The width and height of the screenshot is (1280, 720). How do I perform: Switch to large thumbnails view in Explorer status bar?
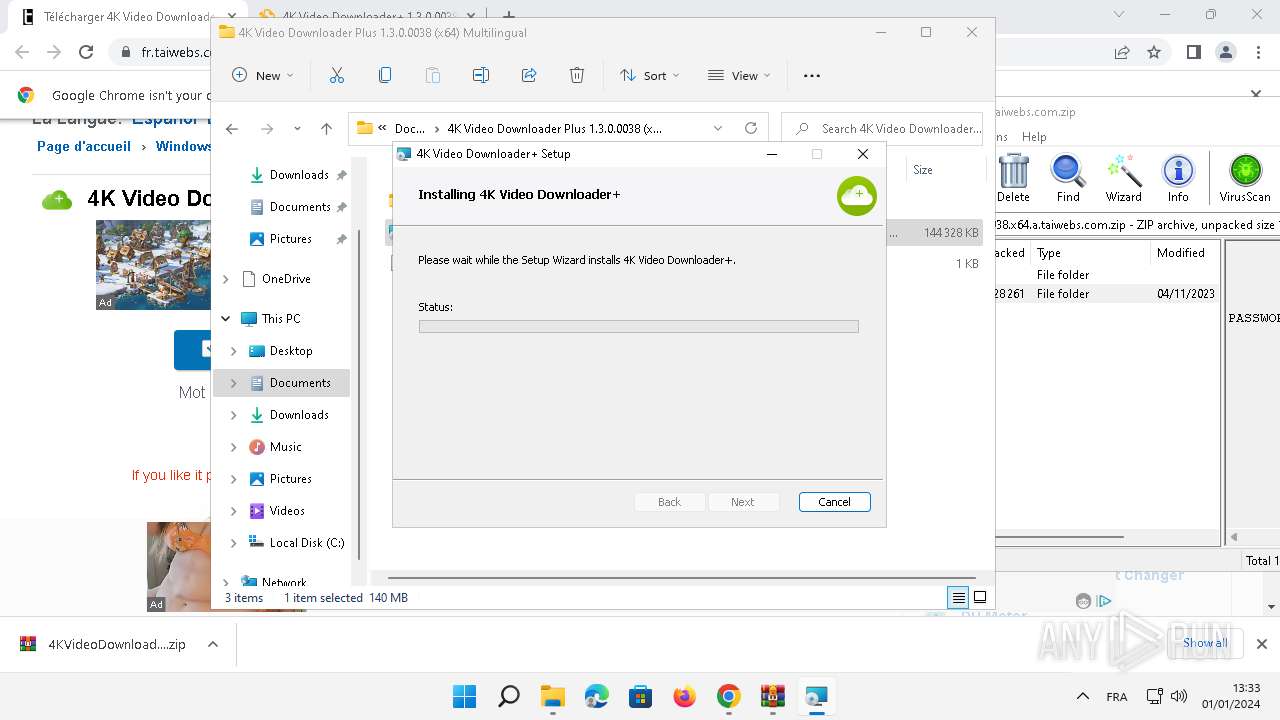[x=980, y=598]
